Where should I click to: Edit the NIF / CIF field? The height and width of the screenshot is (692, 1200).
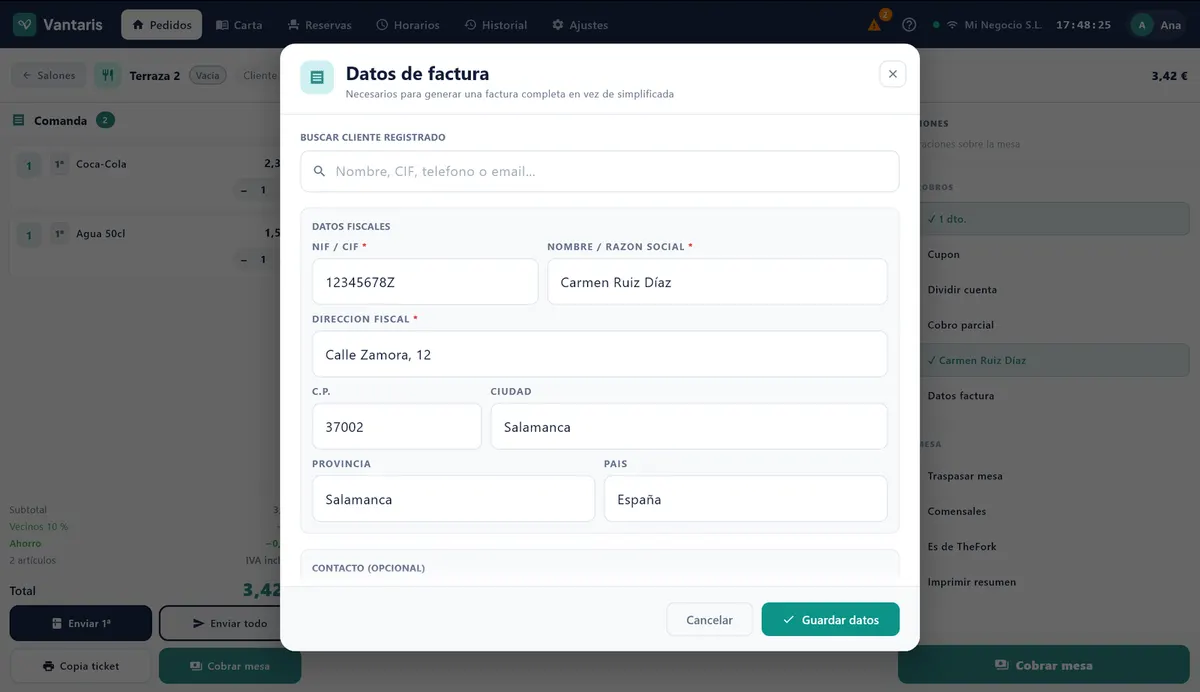425,282
